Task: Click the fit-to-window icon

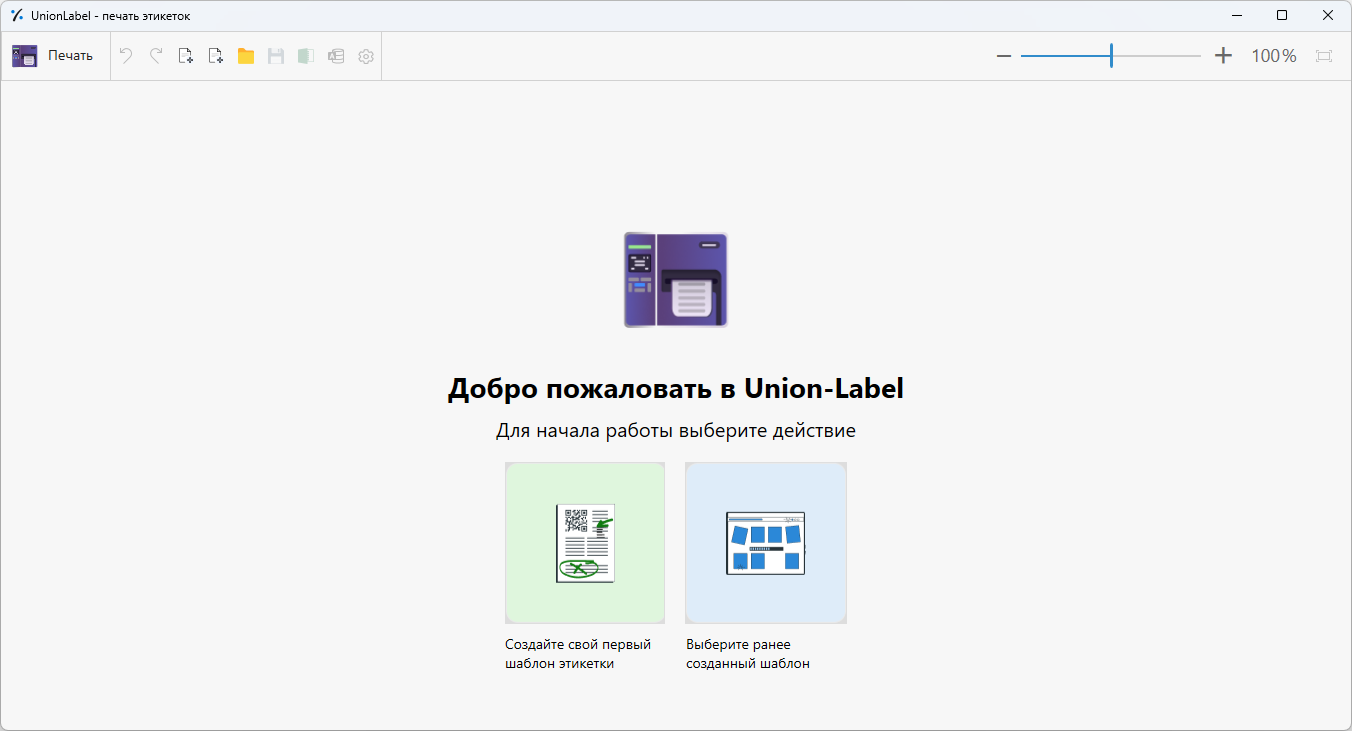Action: click(1324, 56)
